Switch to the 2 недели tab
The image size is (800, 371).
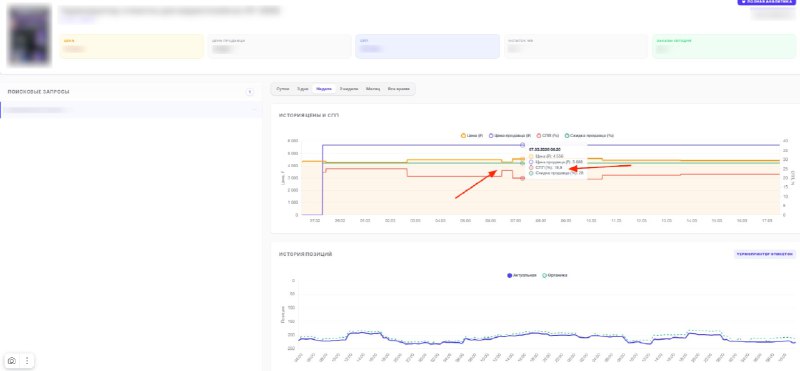(348, 89)
